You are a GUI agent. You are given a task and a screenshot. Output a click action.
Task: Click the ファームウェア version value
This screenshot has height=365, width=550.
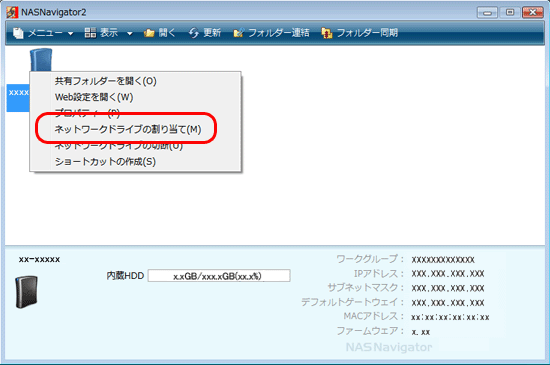pos(421,332)
